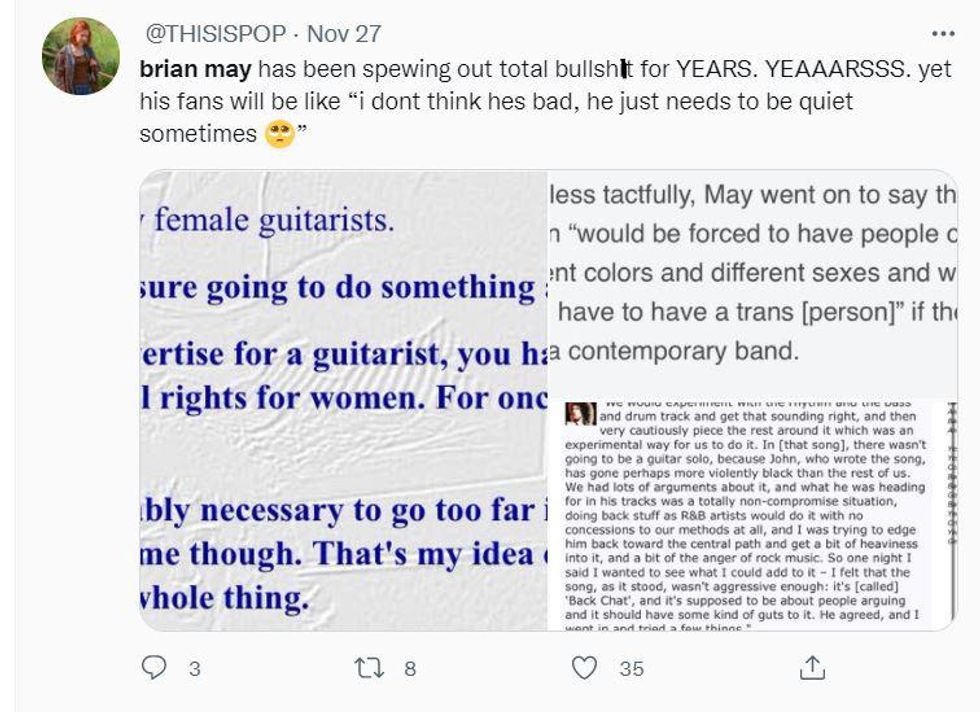The height and width of the screenshot is (712, 980).
Task: Click the eye-roll emoji in the tweet
Action: tap(279, 134)
